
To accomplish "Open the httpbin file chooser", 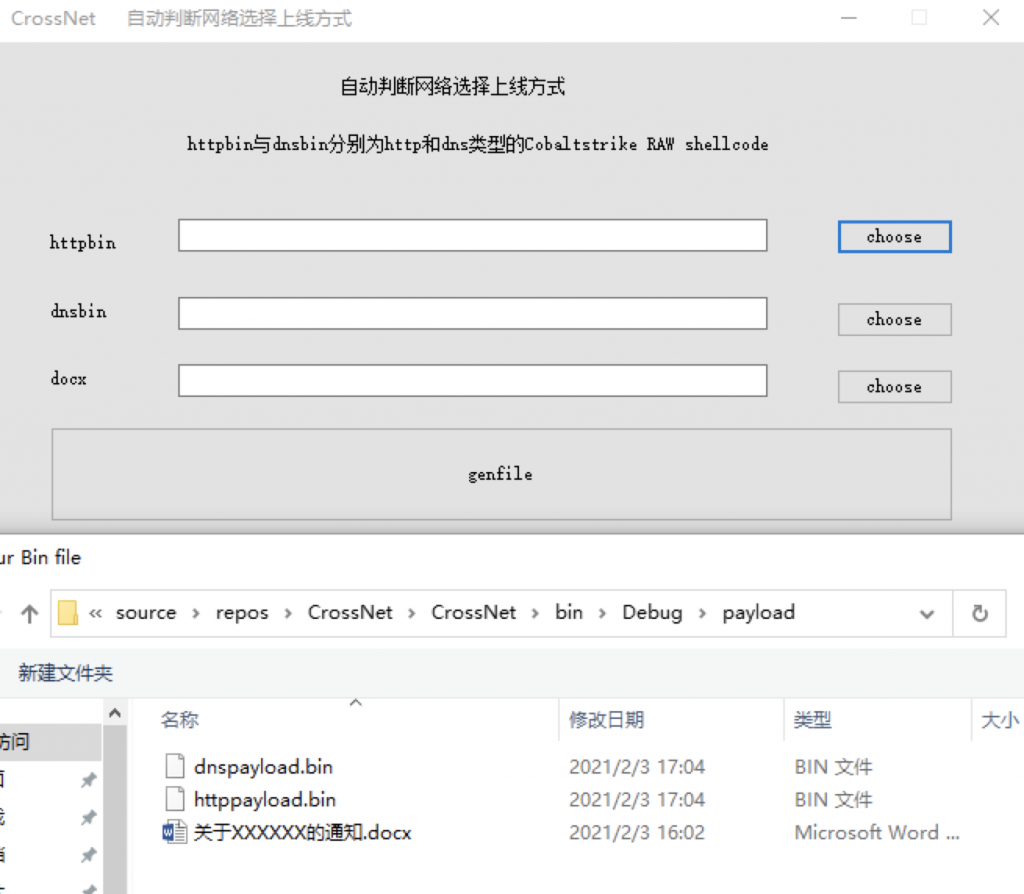I will [x=893, y=237].
